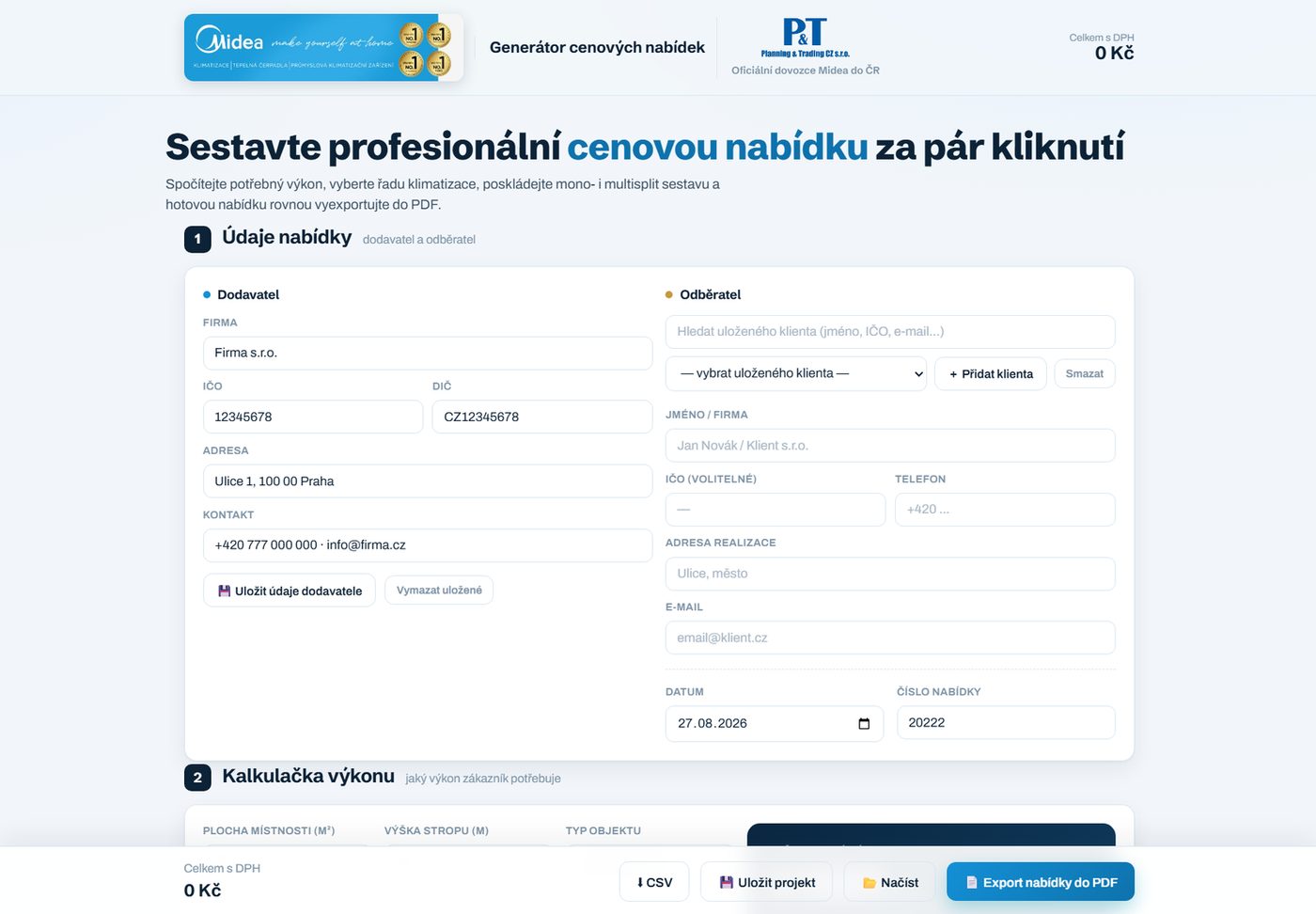Click the Uložit projekt button
1316x914 pixels.
pos(766,882)
